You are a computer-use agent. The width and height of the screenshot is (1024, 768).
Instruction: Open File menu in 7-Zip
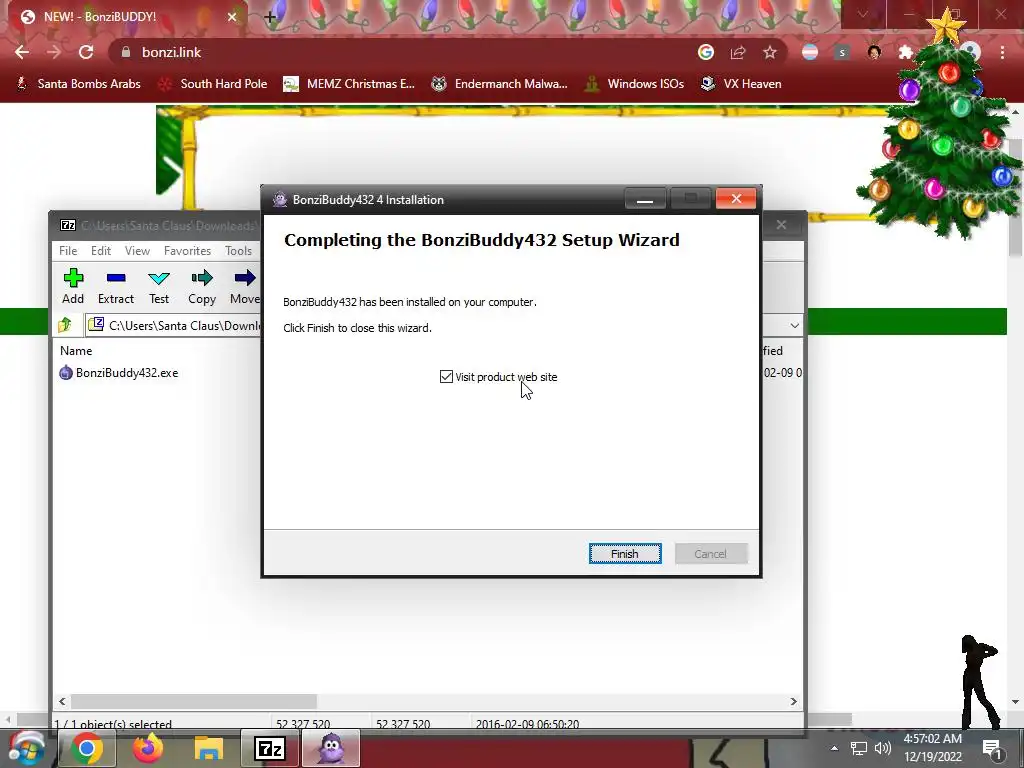pos(68,251)
